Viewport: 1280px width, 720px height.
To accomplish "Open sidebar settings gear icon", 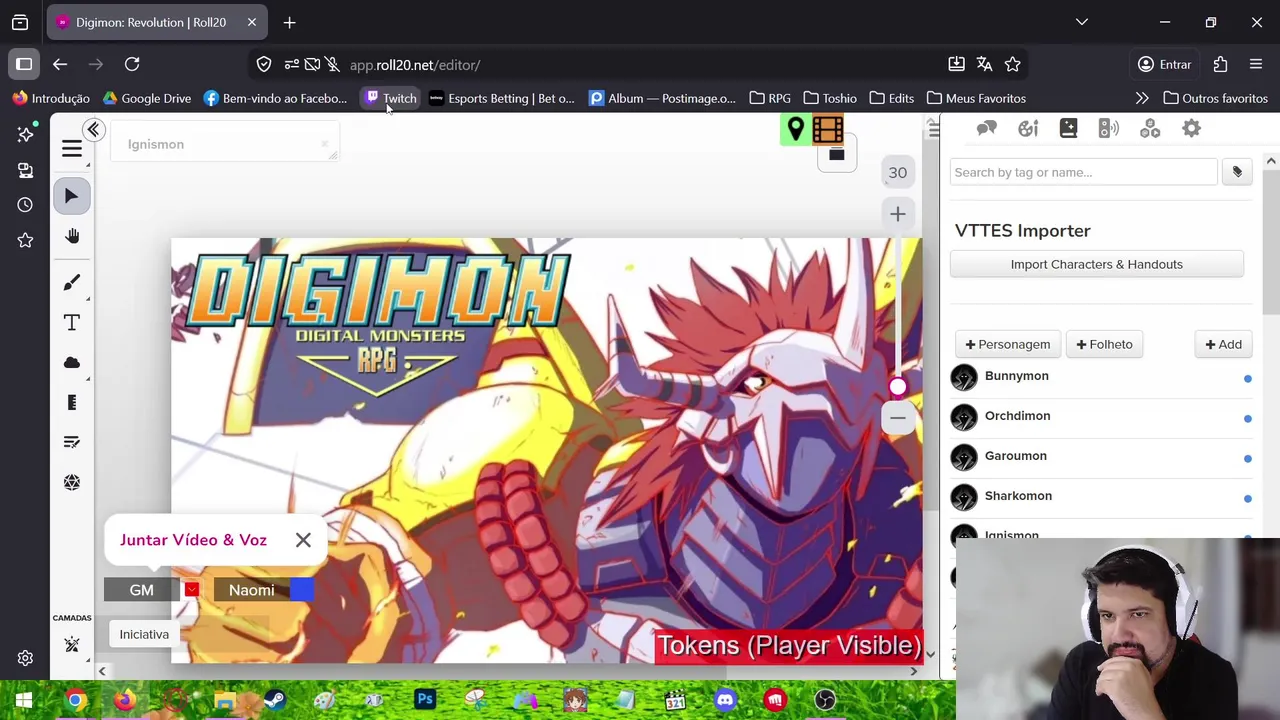I will click(x=25, y=658).
